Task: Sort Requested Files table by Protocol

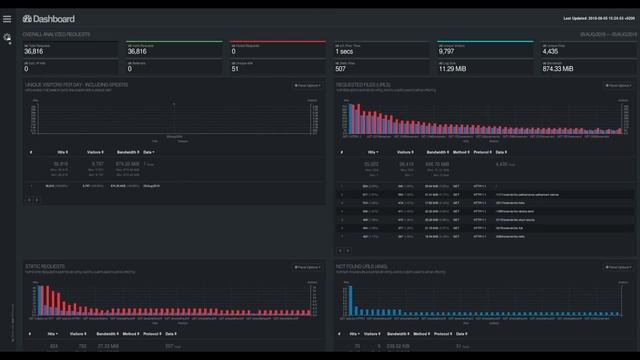Action: 482,152
